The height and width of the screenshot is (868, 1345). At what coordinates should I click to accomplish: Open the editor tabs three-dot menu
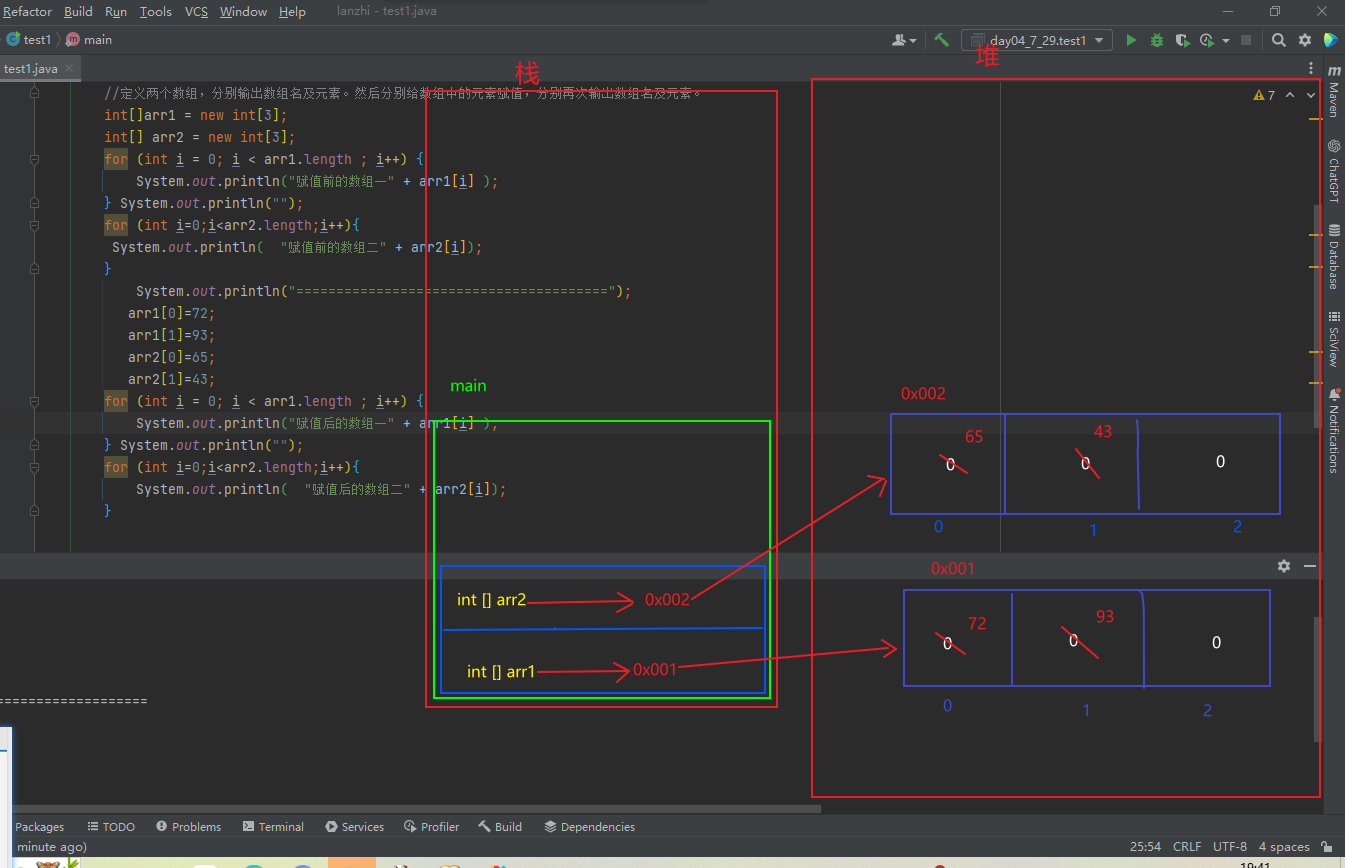[1311, 68]
